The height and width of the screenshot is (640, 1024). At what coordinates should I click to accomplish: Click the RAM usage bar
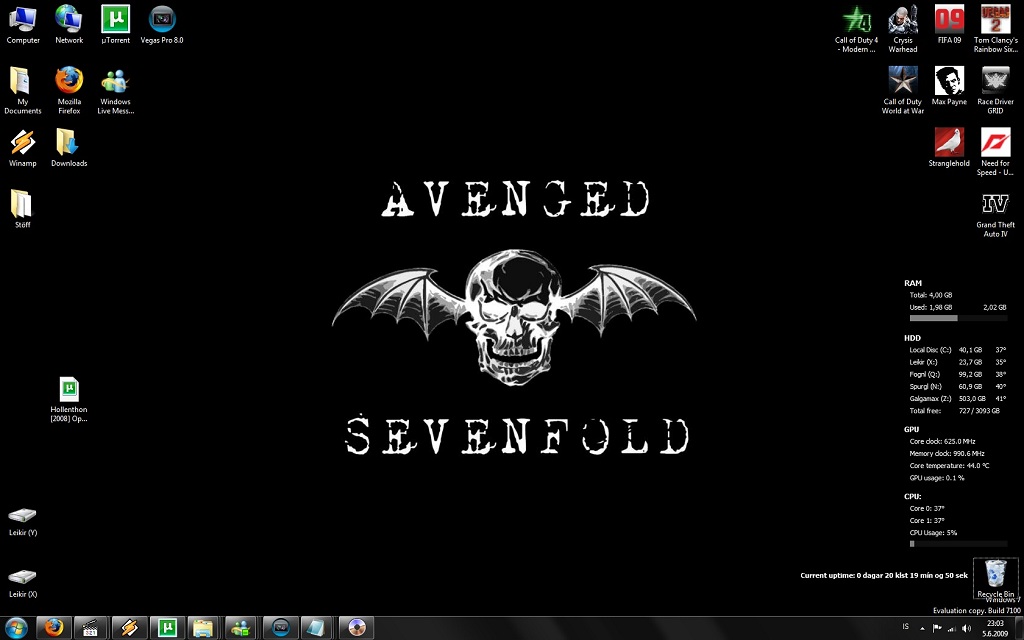click(x=958, y=318)
